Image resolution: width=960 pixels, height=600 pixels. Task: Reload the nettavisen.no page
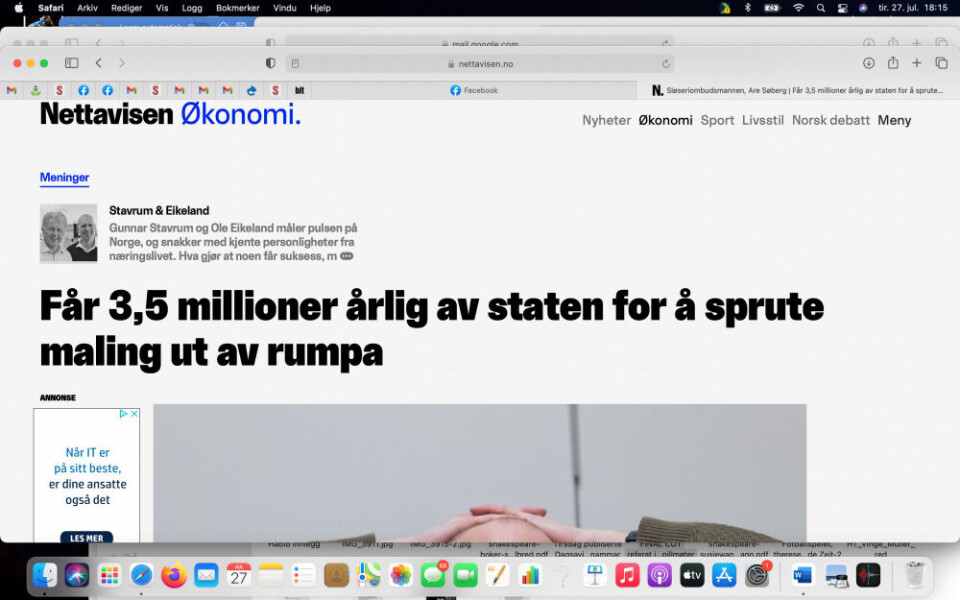[x=665, y=63]
